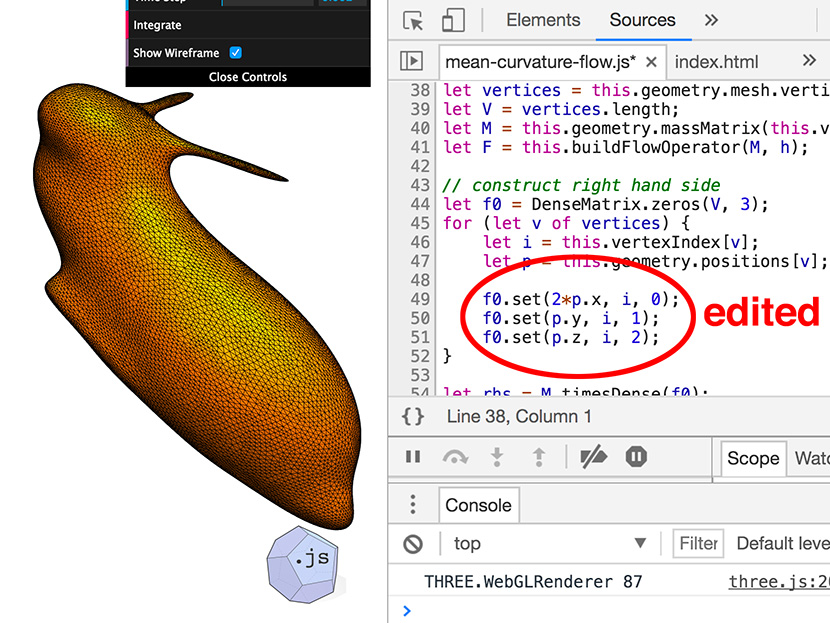The height and width of the screenshot is (623, 830).
Task: Step out of current function
Action: click(539, 457)
